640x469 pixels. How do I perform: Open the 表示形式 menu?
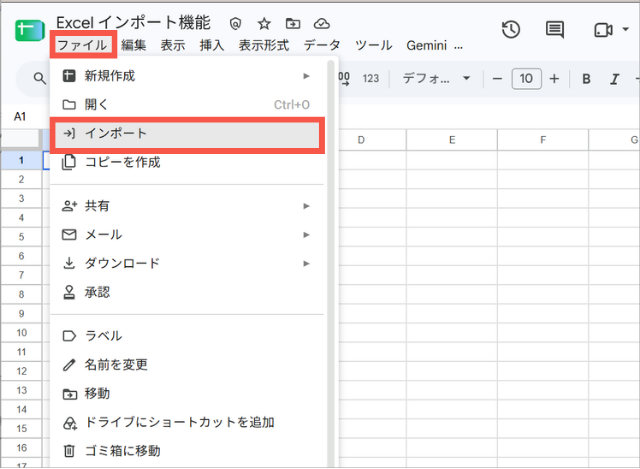pyautogui.click(x=264, y=45)
